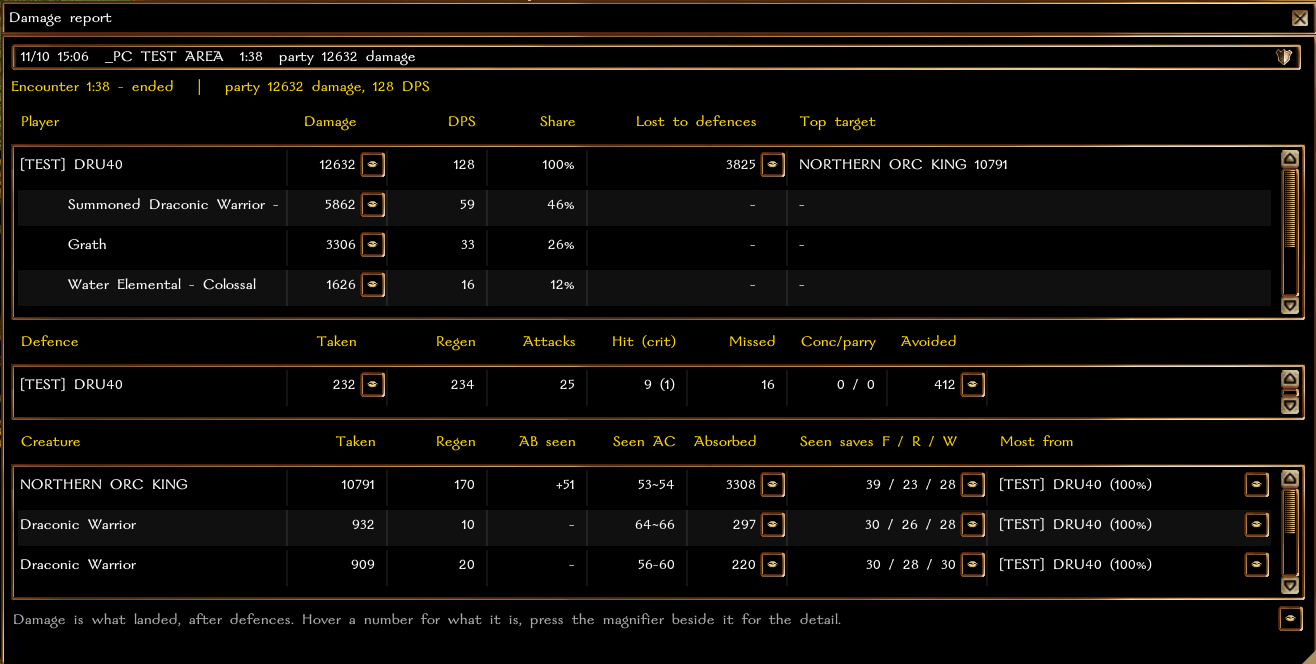
Task: Click the "Hit (crit)" column header
Action: (x=644, y=342)
